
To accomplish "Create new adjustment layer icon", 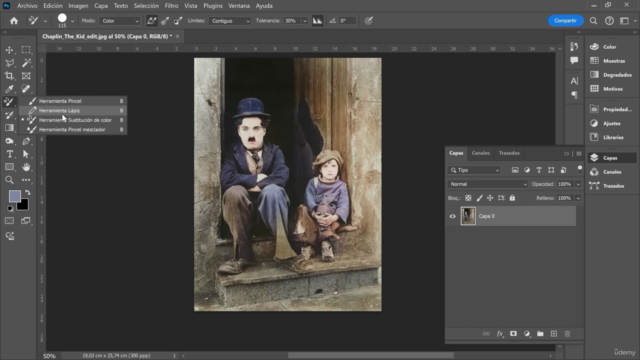I will 527,334.
